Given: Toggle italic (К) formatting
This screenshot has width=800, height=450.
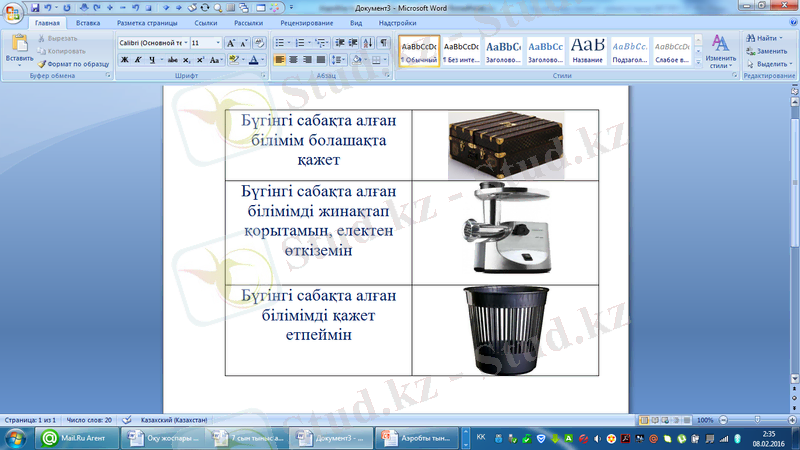Looking at the screenshot, I should 137,60.
